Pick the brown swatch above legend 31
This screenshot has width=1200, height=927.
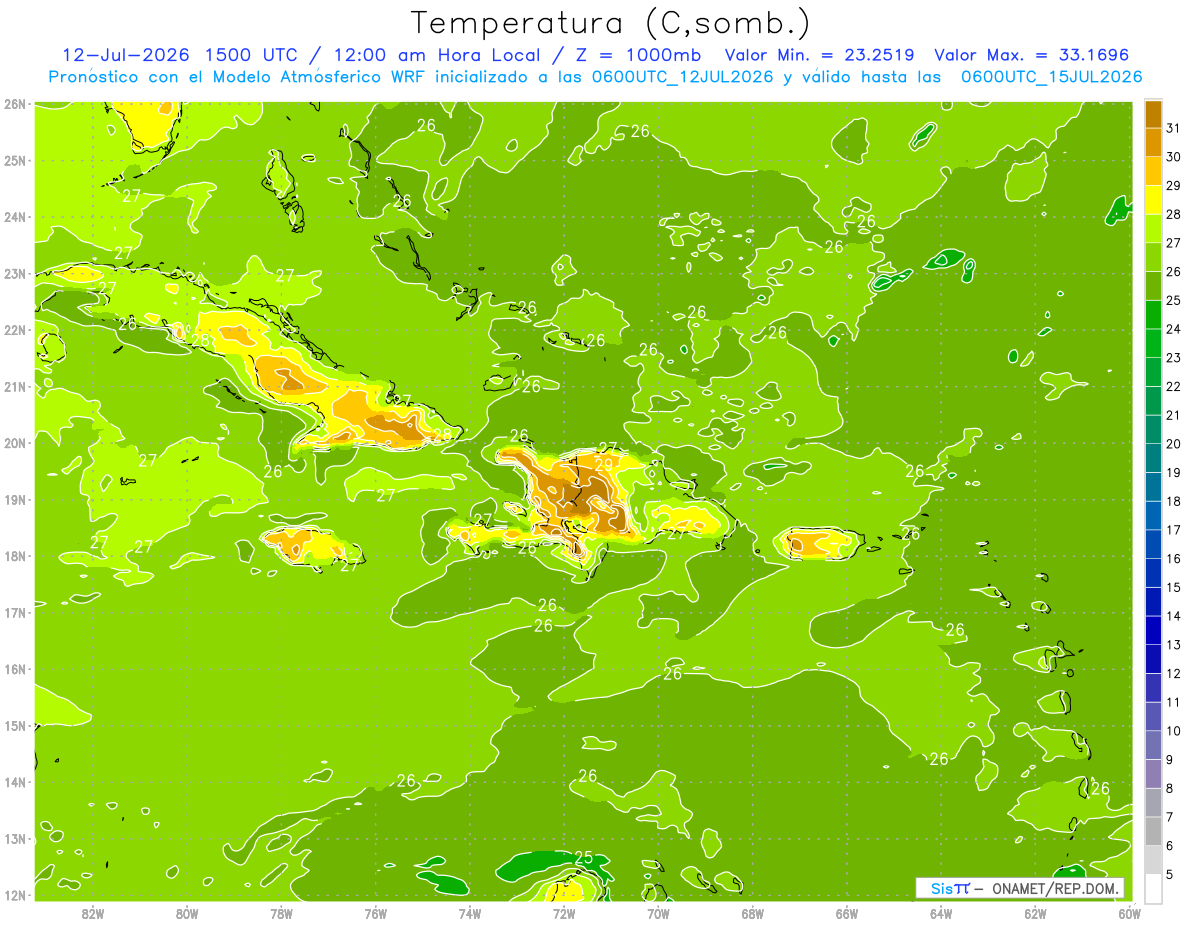[x=1153, y=114]
